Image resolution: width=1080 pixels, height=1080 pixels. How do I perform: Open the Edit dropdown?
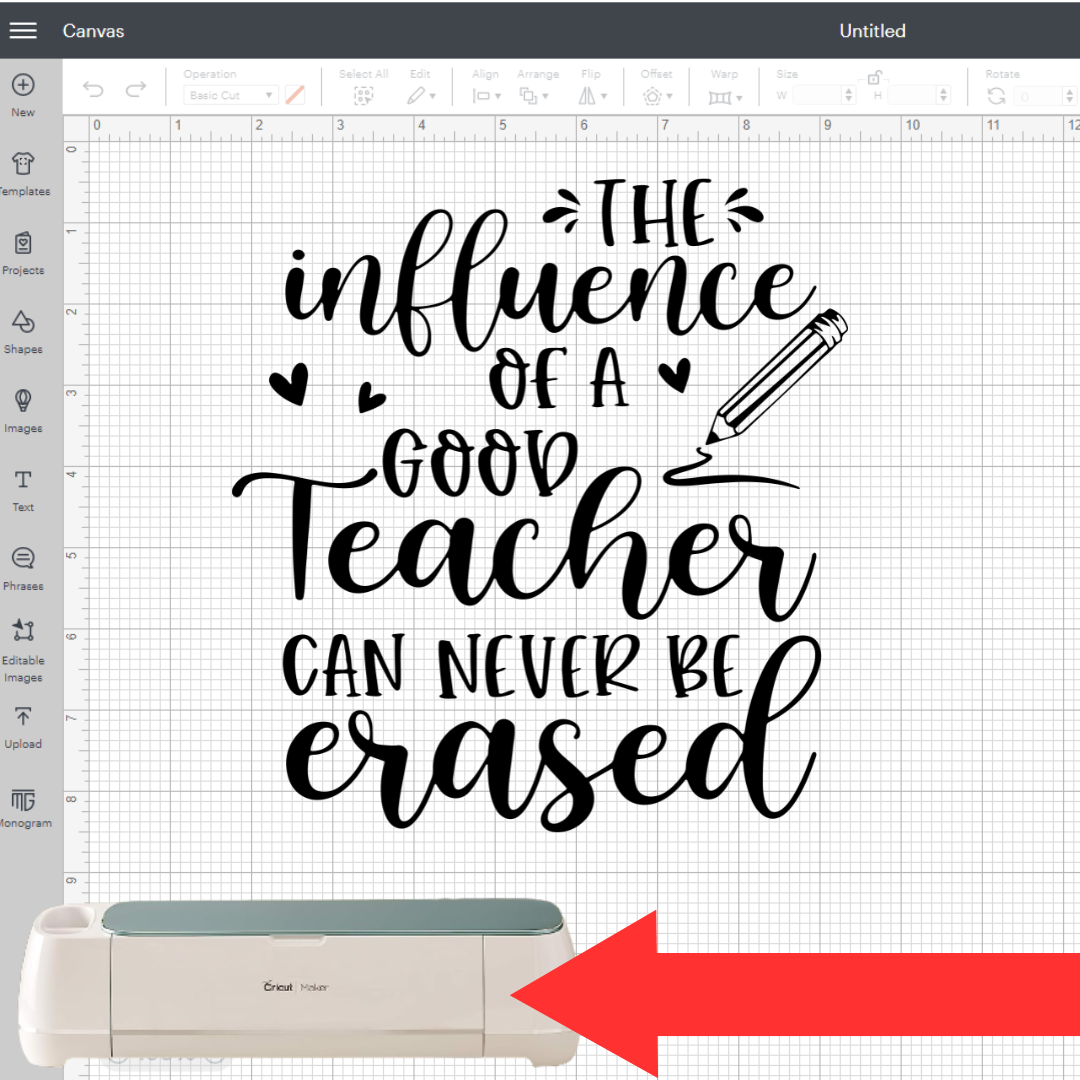pos(421,96)
